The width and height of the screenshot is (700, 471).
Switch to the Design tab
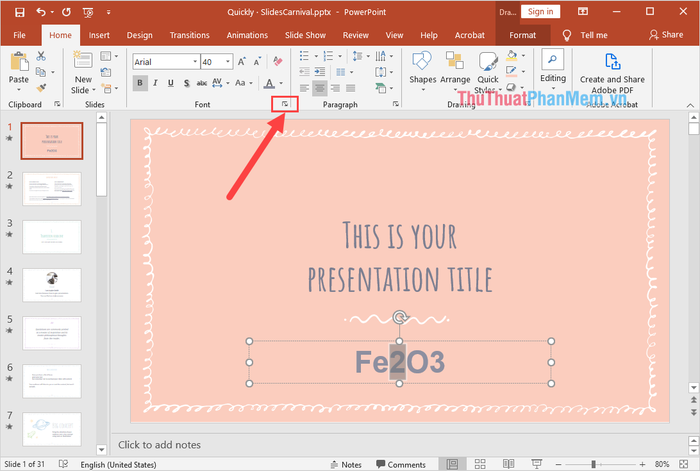(139, 35)
